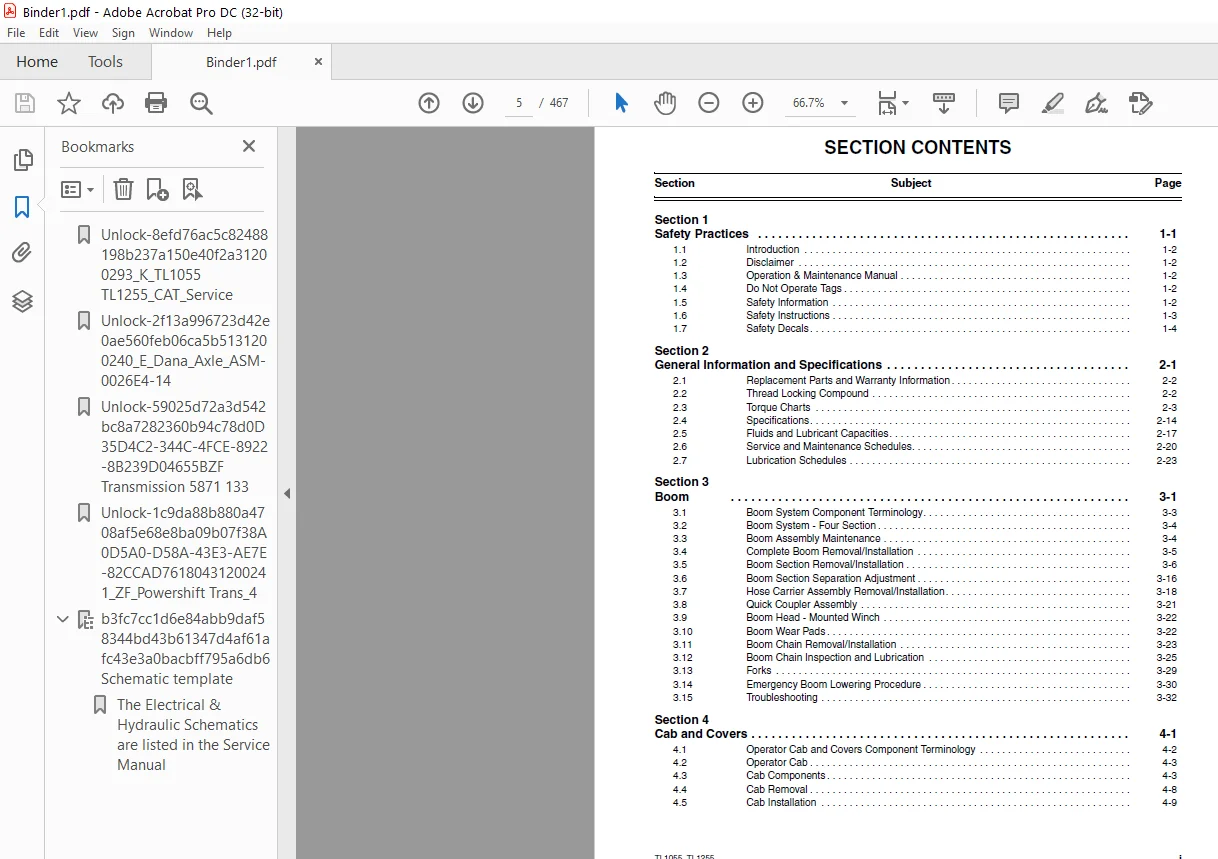Viewport: 1218px width, 859px height.
Task: Click the Troubleshooting entry
Action: 782,698
